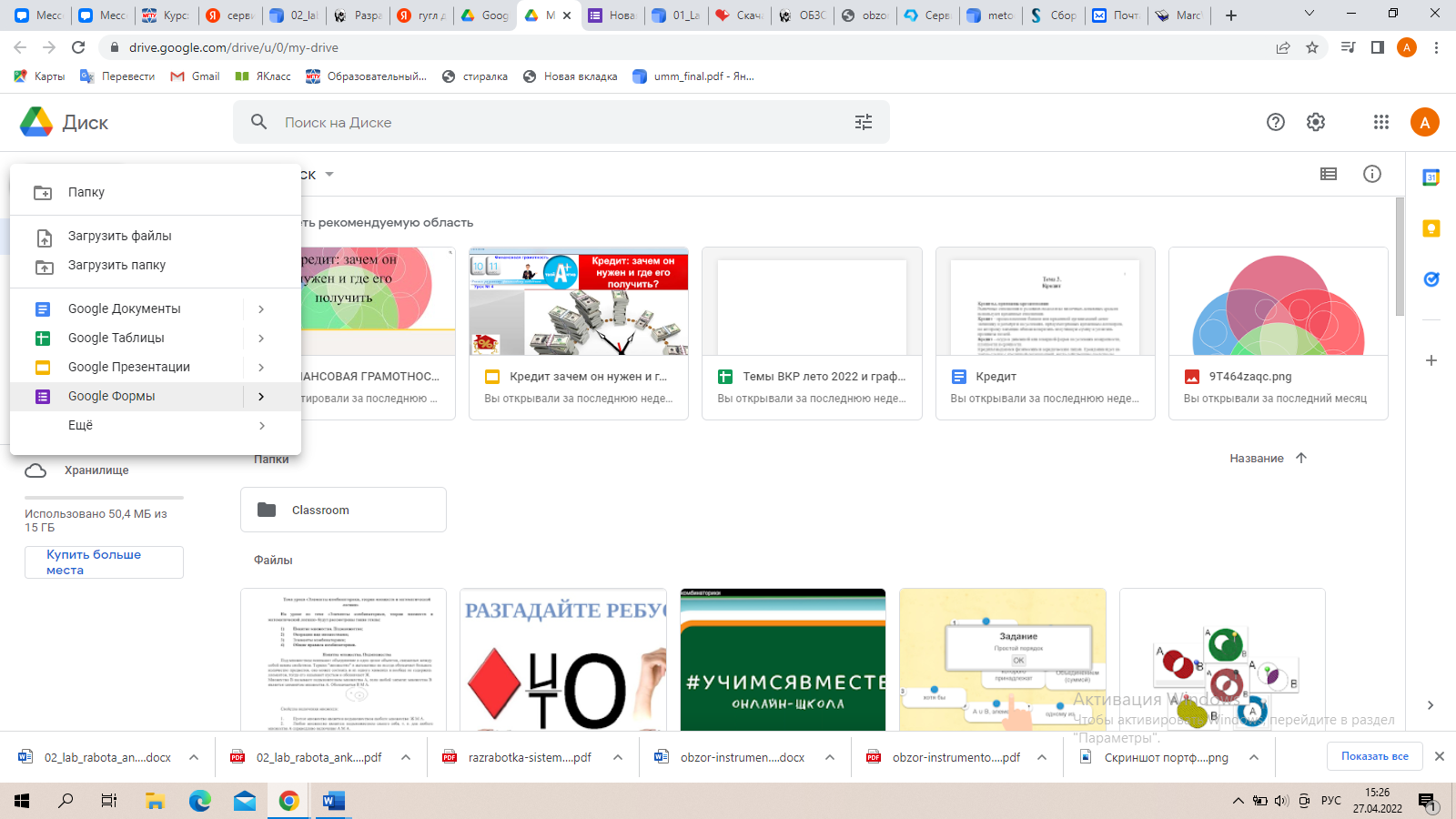Open Chrome from the taskbar
Screen dimensions: 1456x819
288,801
